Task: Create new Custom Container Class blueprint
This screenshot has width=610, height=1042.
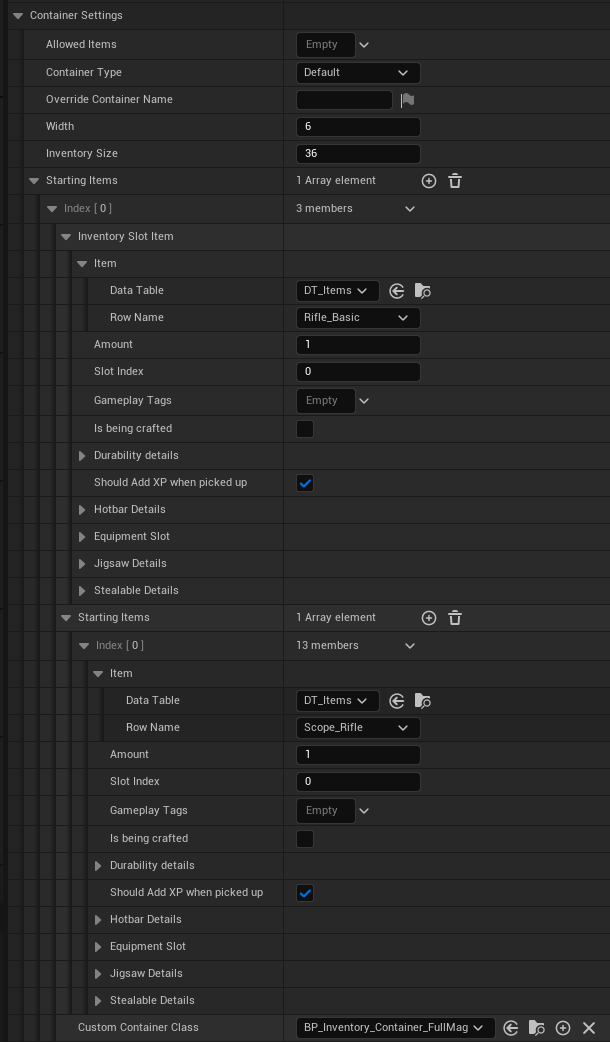Action: coord(563,1028)
